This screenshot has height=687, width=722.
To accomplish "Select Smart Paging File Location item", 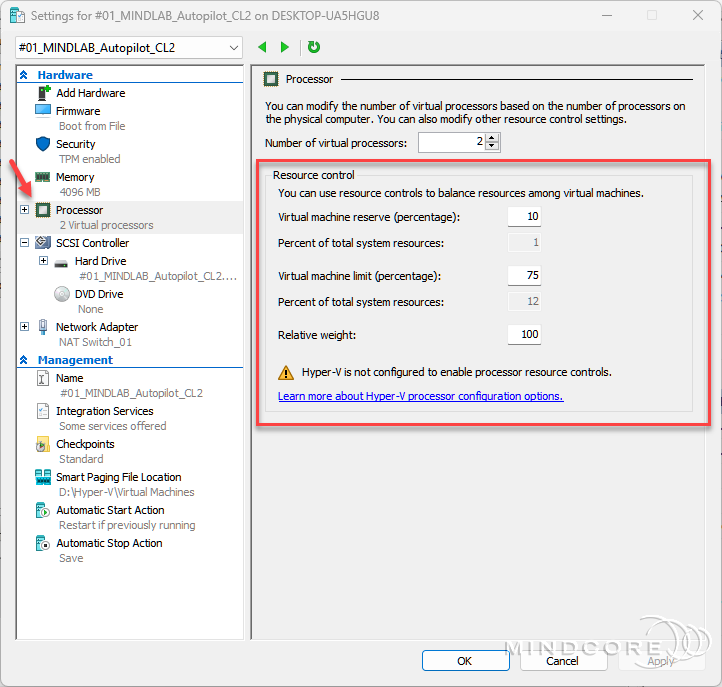I will coord(118,477).
